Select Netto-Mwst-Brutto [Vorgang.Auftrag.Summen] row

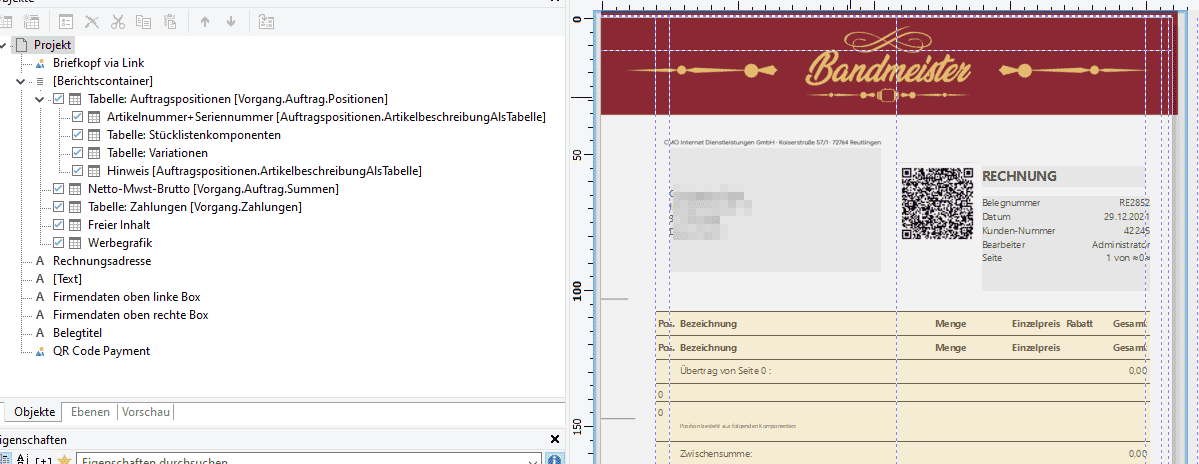pos(213,189)
